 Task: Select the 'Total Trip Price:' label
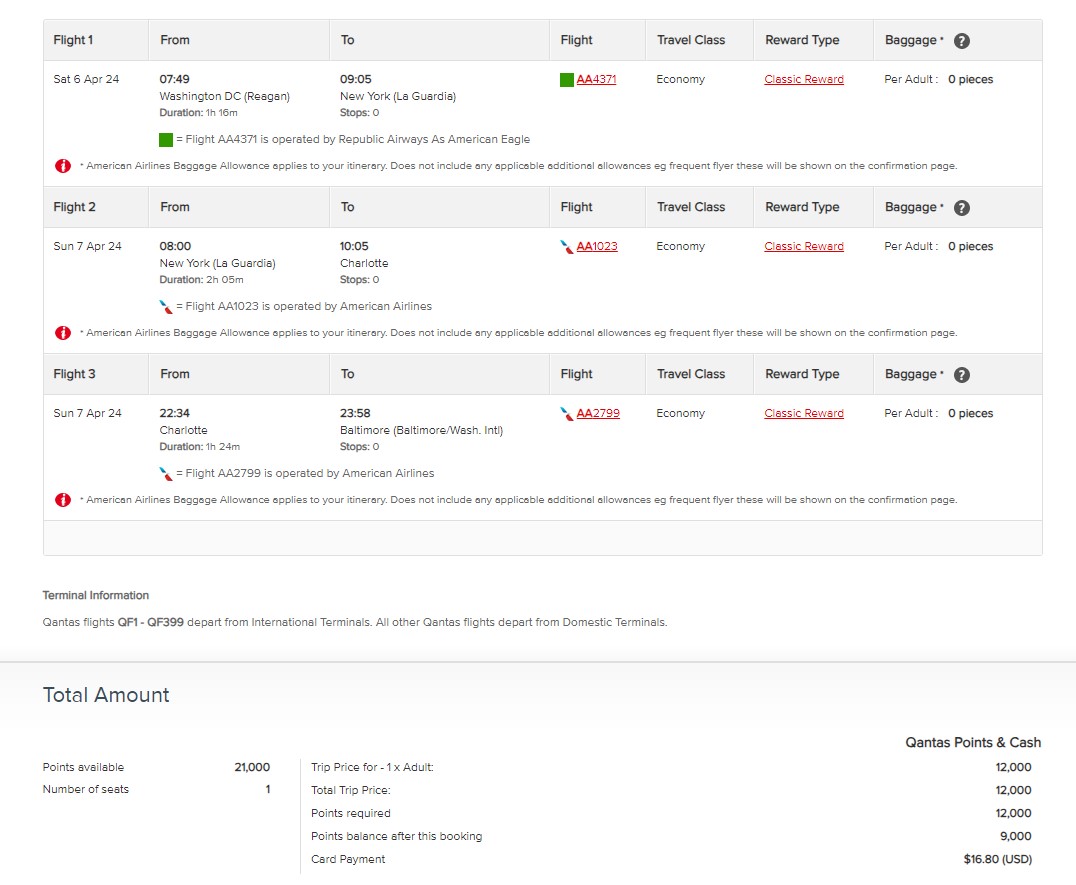click(351, 790)
